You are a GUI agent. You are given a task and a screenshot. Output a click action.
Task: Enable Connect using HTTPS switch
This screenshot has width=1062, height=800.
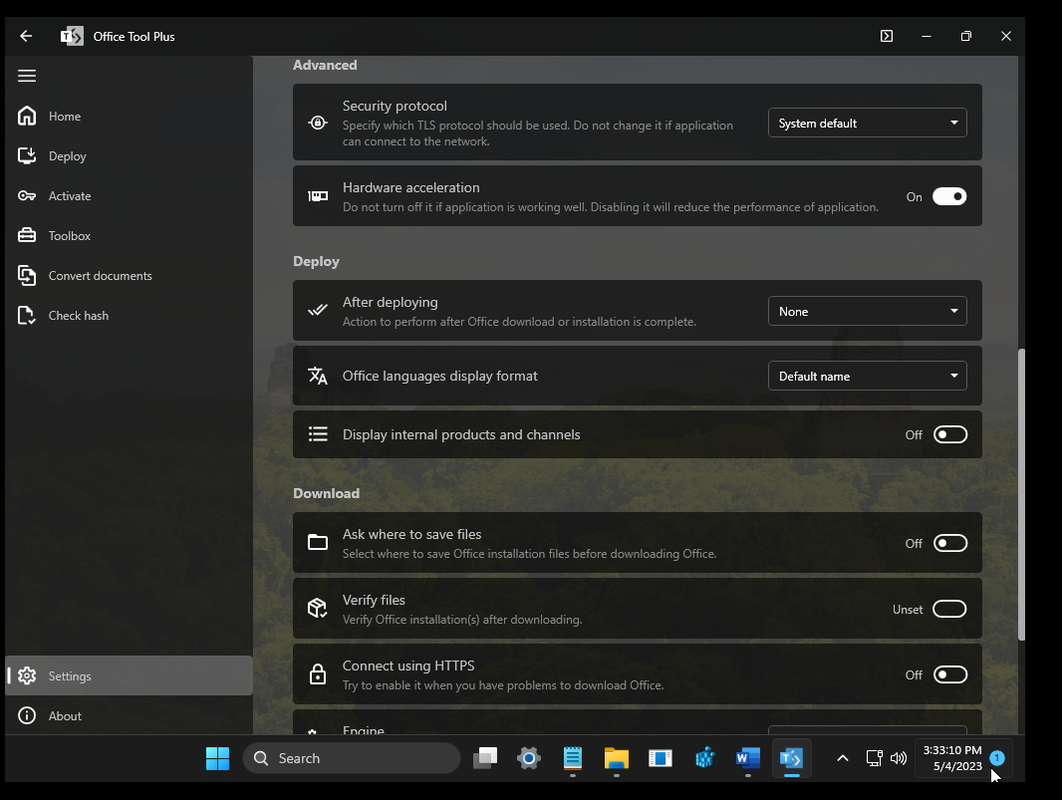click(950, 674)
